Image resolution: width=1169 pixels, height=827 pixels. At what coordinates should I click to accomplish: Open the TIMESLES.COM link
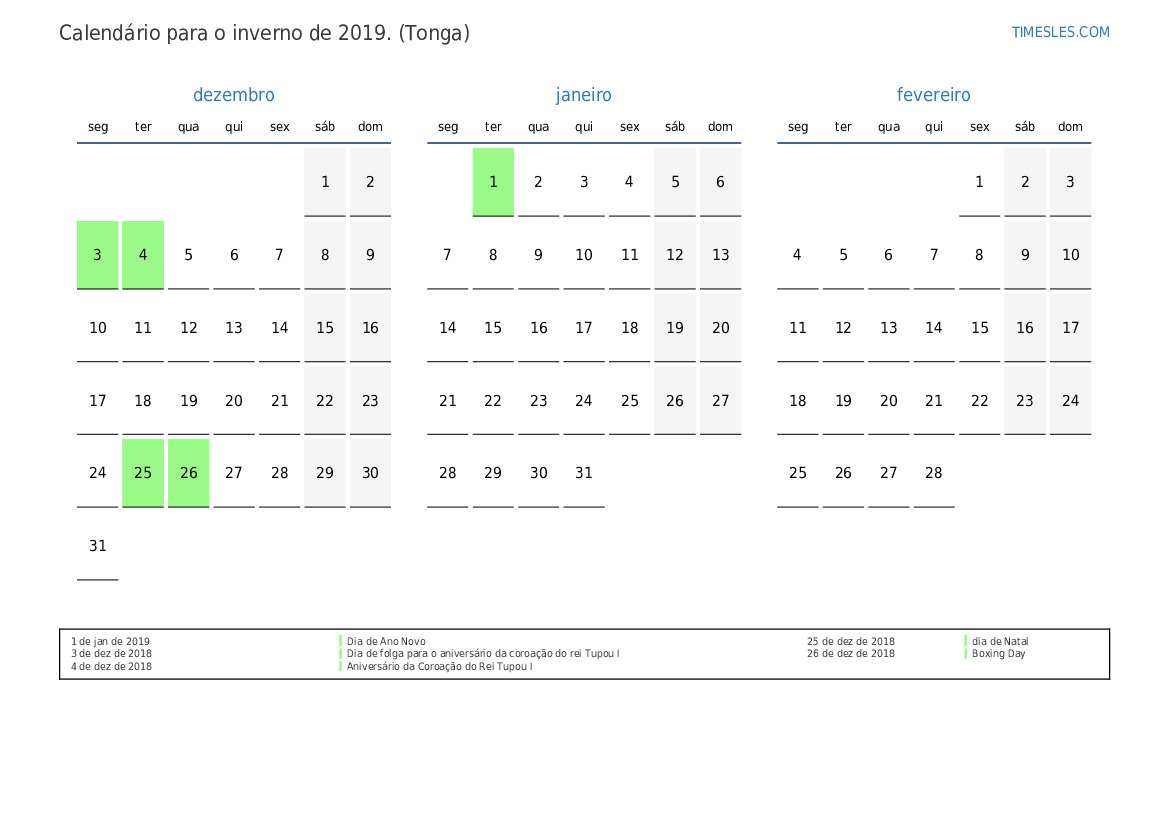1060,32
